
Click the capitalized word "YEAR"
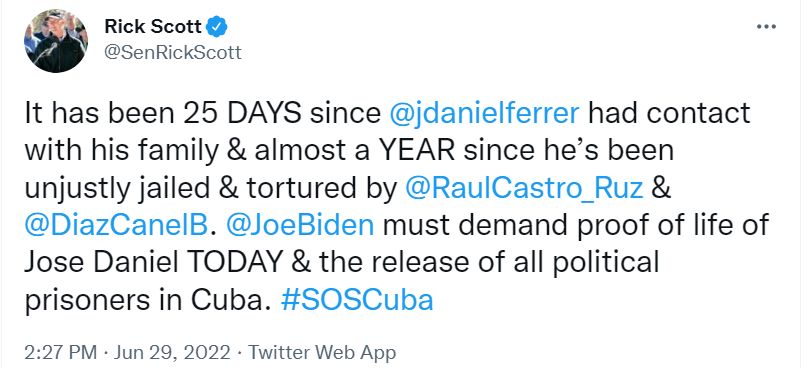(417, 151)
